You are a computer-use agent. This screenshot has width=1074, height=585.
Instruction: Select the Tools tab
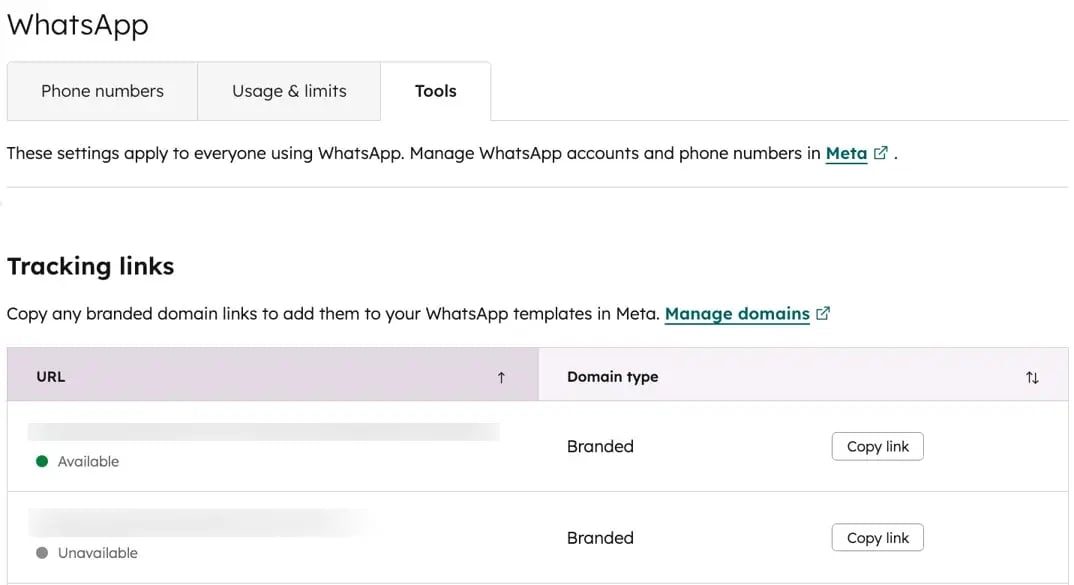[436, 91]
